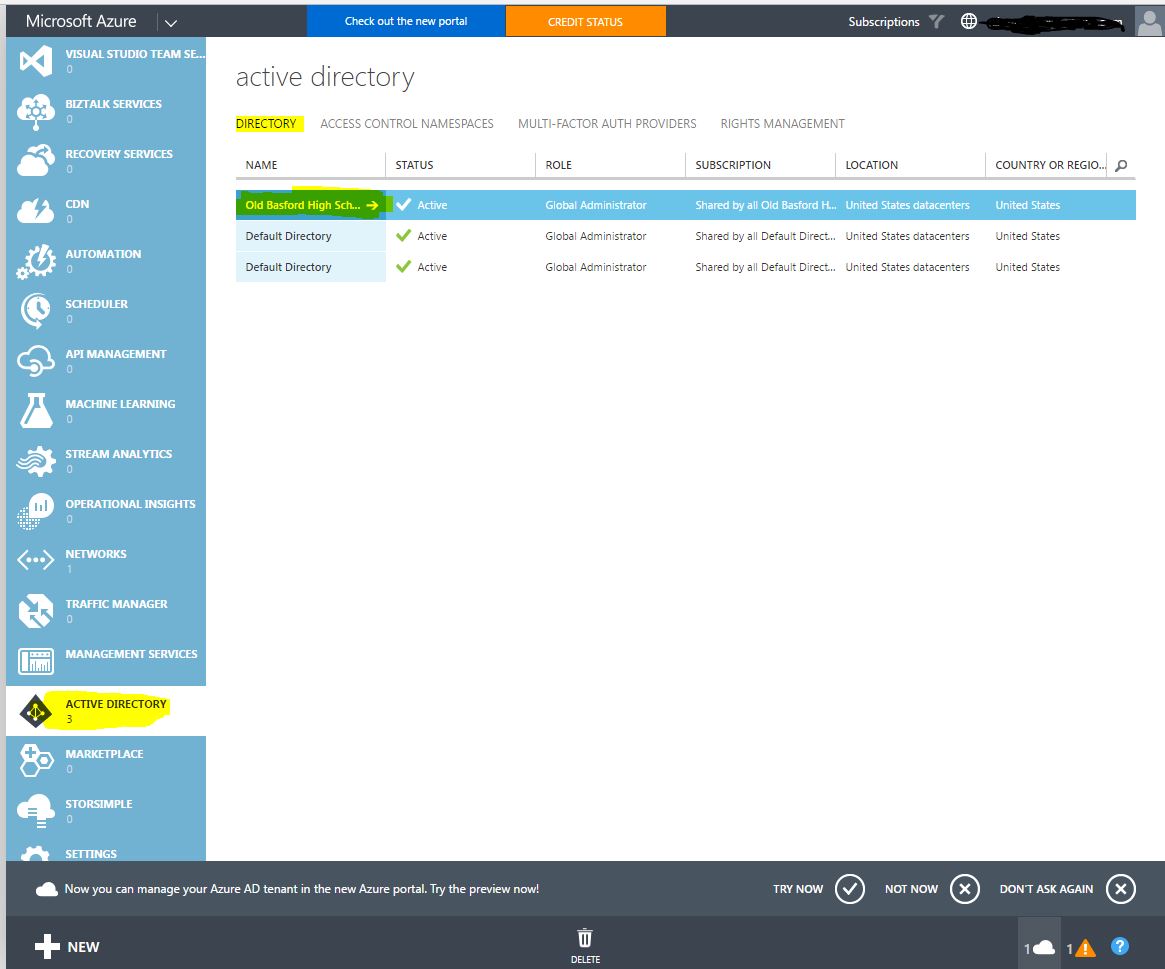Click the orange warning triangle alert
Screen dimensions: 1165x969
coord(1083,946)
